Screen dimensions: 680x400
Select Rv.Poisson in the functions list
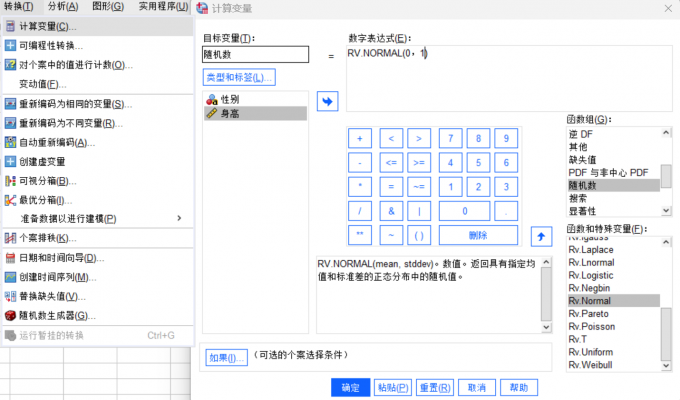613,326
